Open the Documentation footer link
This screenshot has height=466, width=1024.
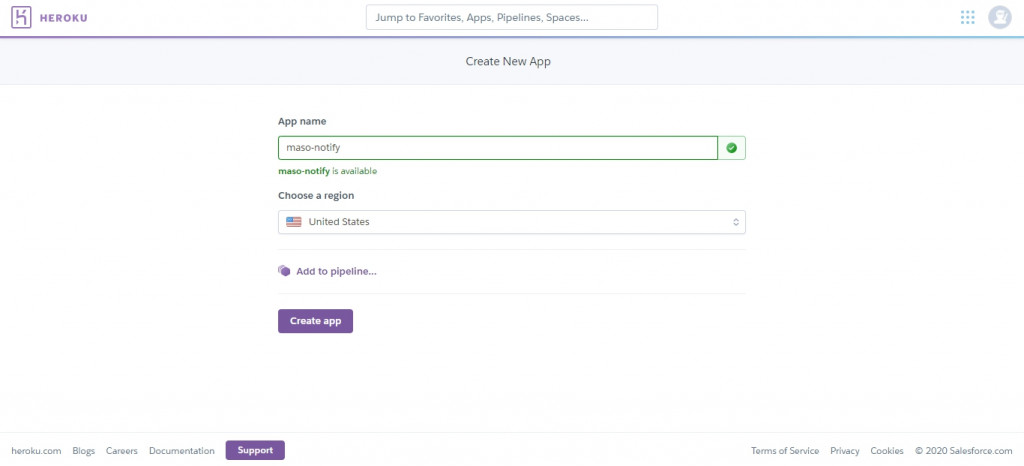182,451
